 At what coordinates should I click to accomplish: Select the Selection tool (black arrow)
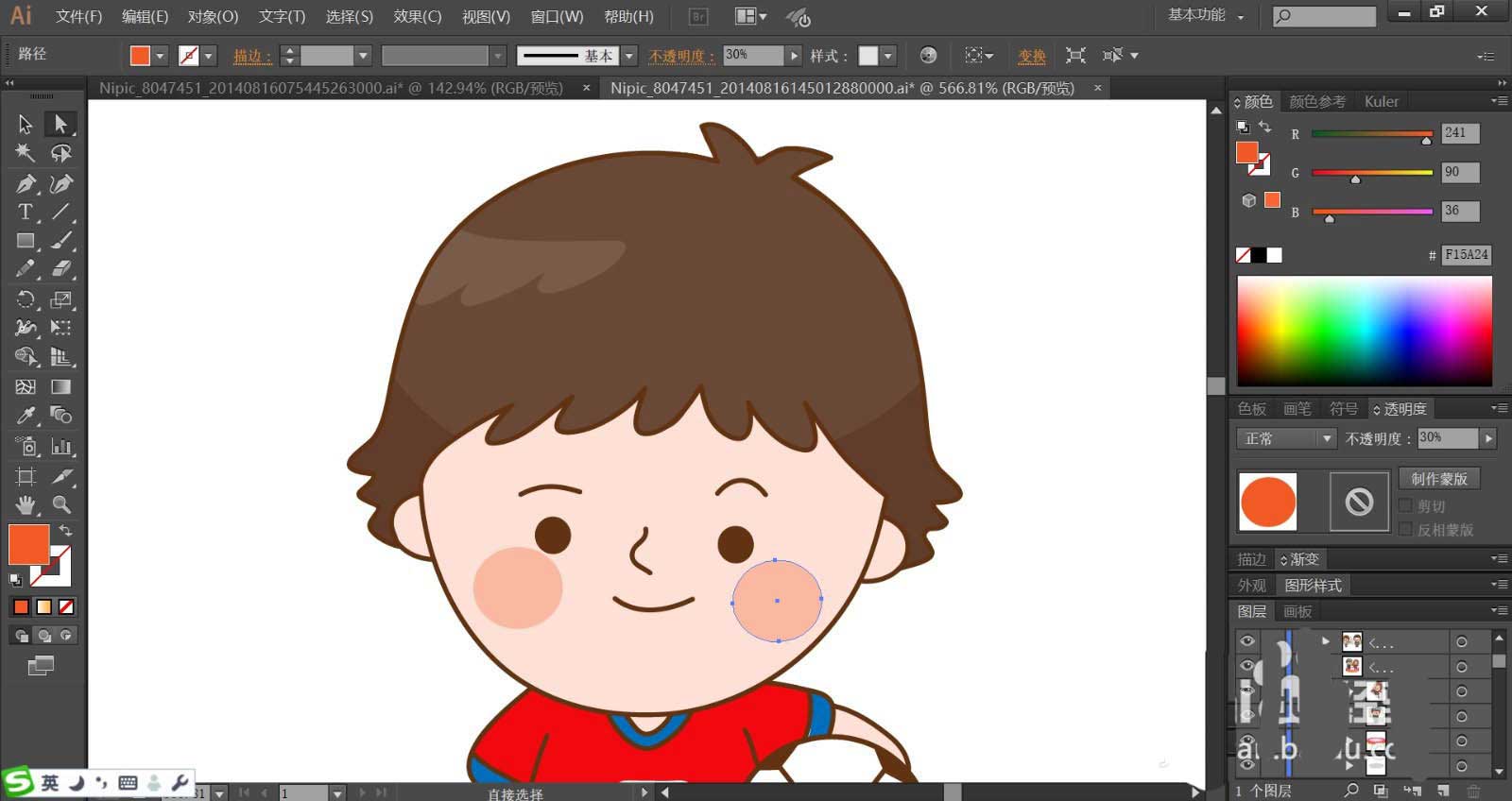(x=26, y=124)
